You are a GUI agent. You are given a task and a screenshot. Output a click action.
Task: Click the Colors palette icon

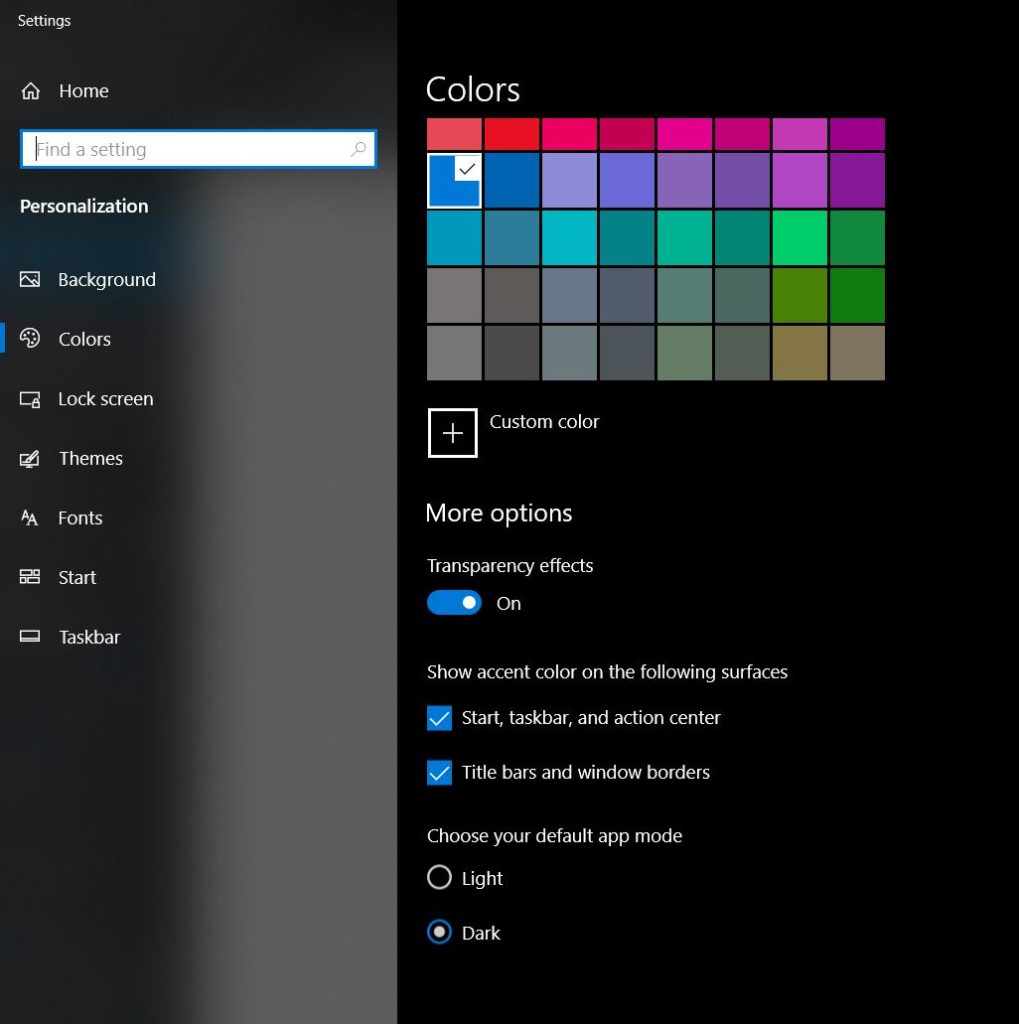[x=30, y=338]
